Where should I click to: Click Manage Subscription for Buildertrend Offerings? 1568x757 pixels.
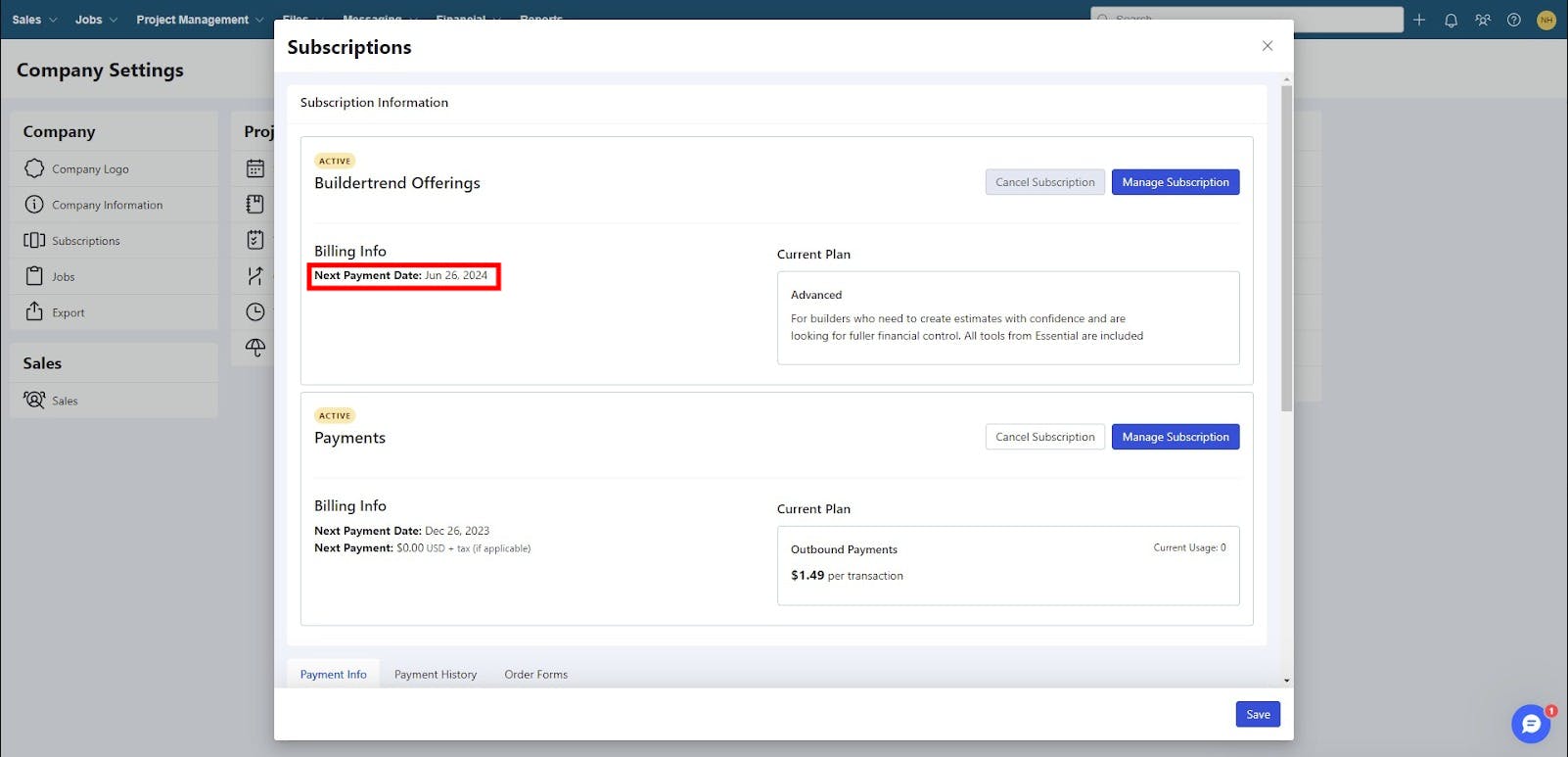pyautogui.click(x=1176, y=182)
